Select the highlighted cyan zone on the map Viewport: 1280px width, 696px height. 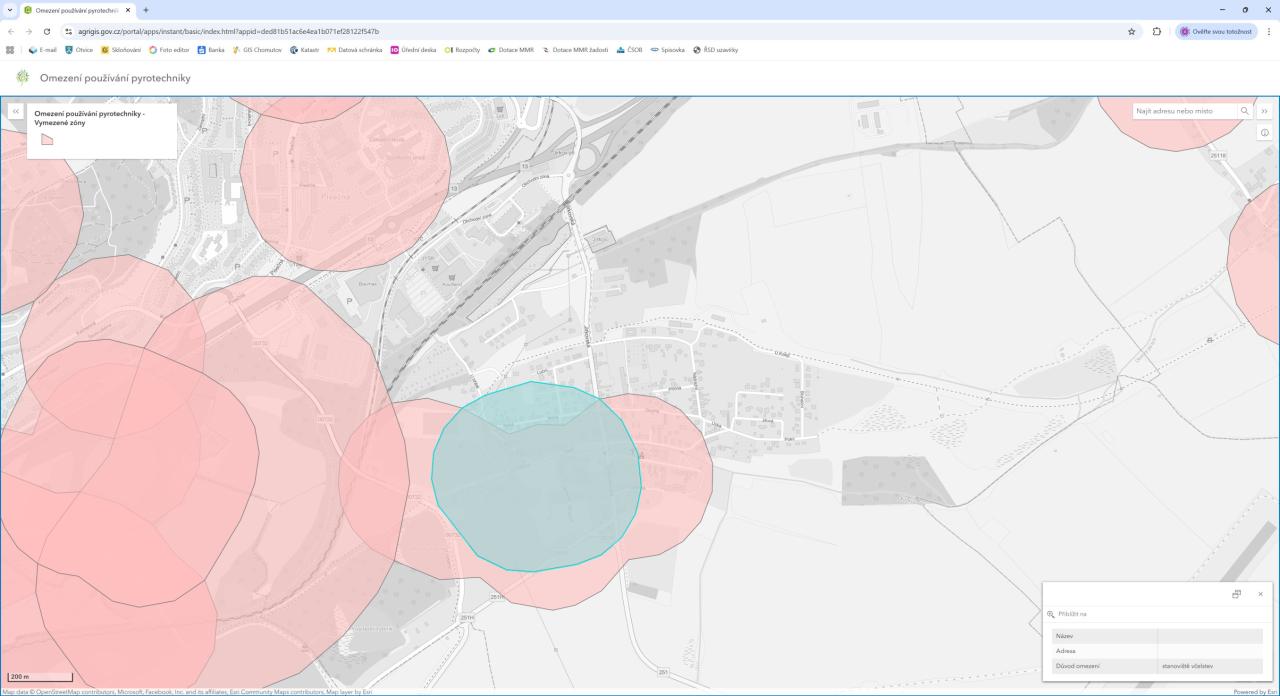click(x=536, y=477)
